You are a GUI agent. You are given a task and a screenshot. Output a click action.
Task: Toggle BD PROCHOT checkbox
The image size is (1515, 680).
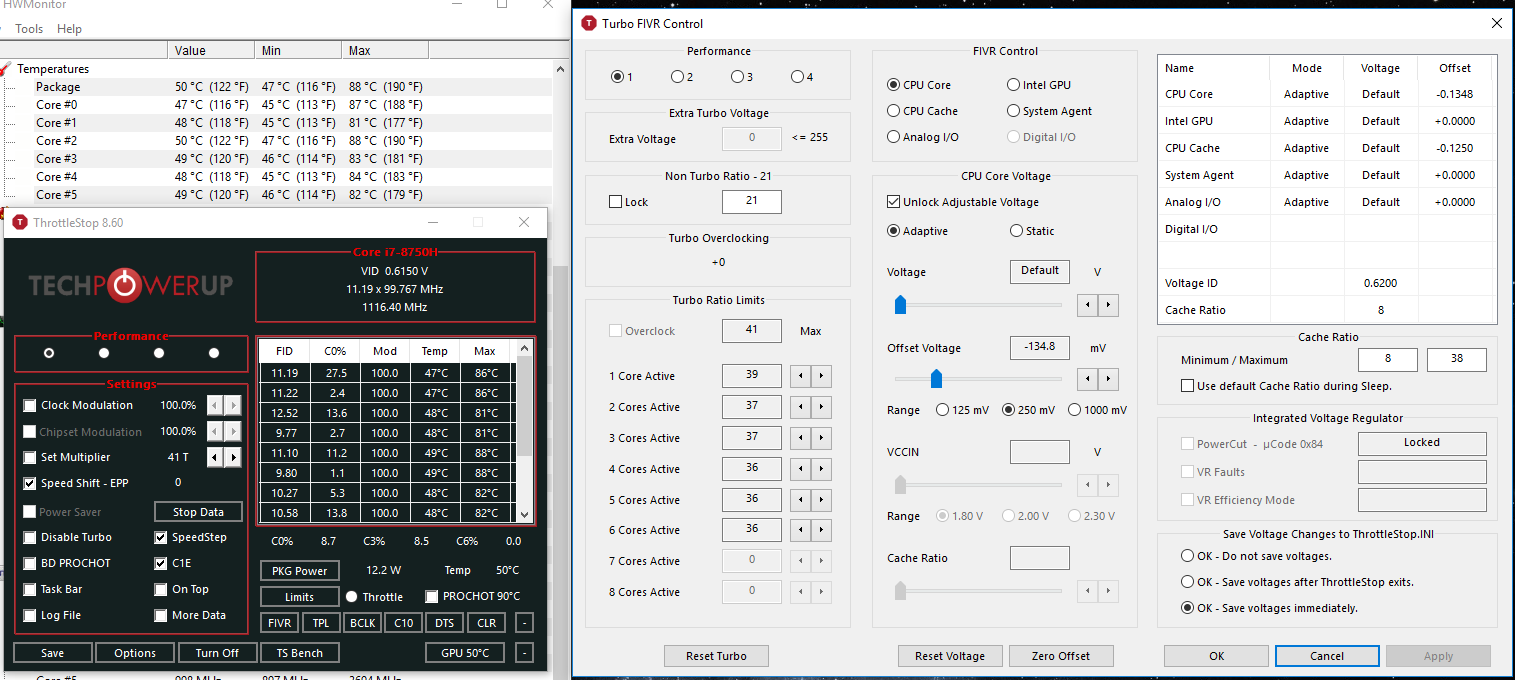point(30,563)
